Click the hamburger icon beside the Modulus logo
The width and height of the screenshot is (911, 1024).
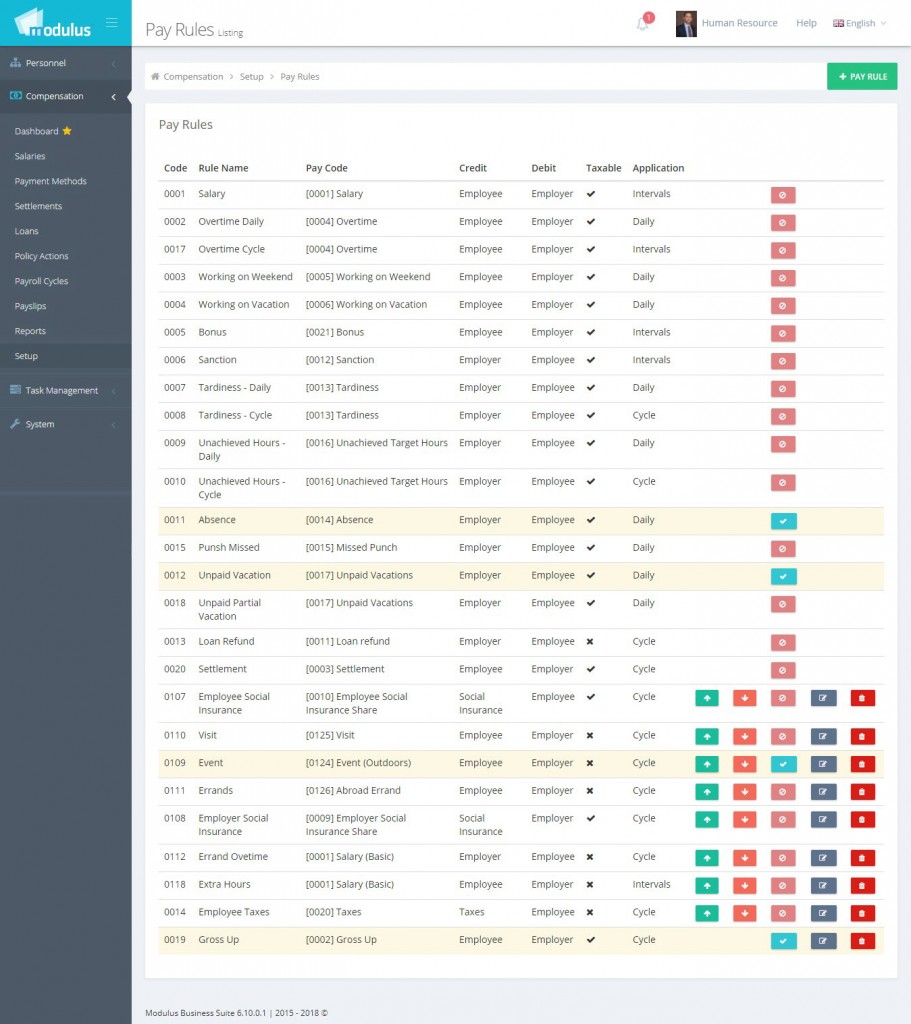pos(111,20)
